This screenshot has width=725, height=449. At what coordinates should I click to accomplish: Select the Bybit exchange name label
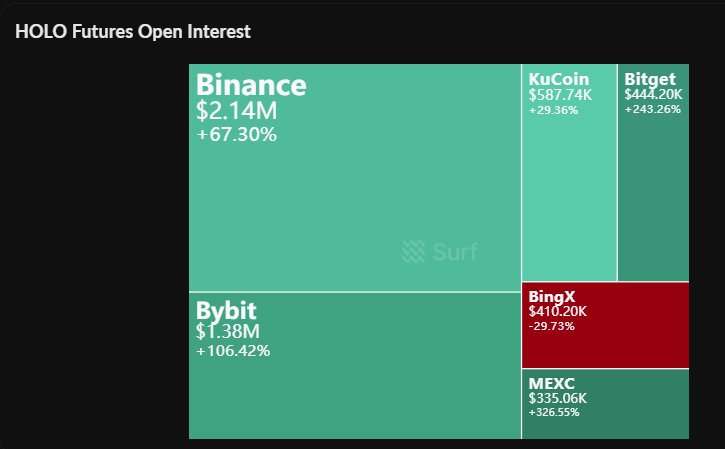click(x=225, y=309)
